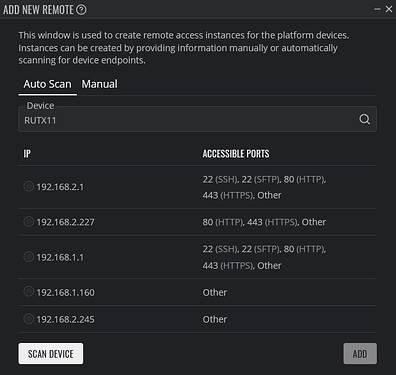Click the help question mark icon

81,10
